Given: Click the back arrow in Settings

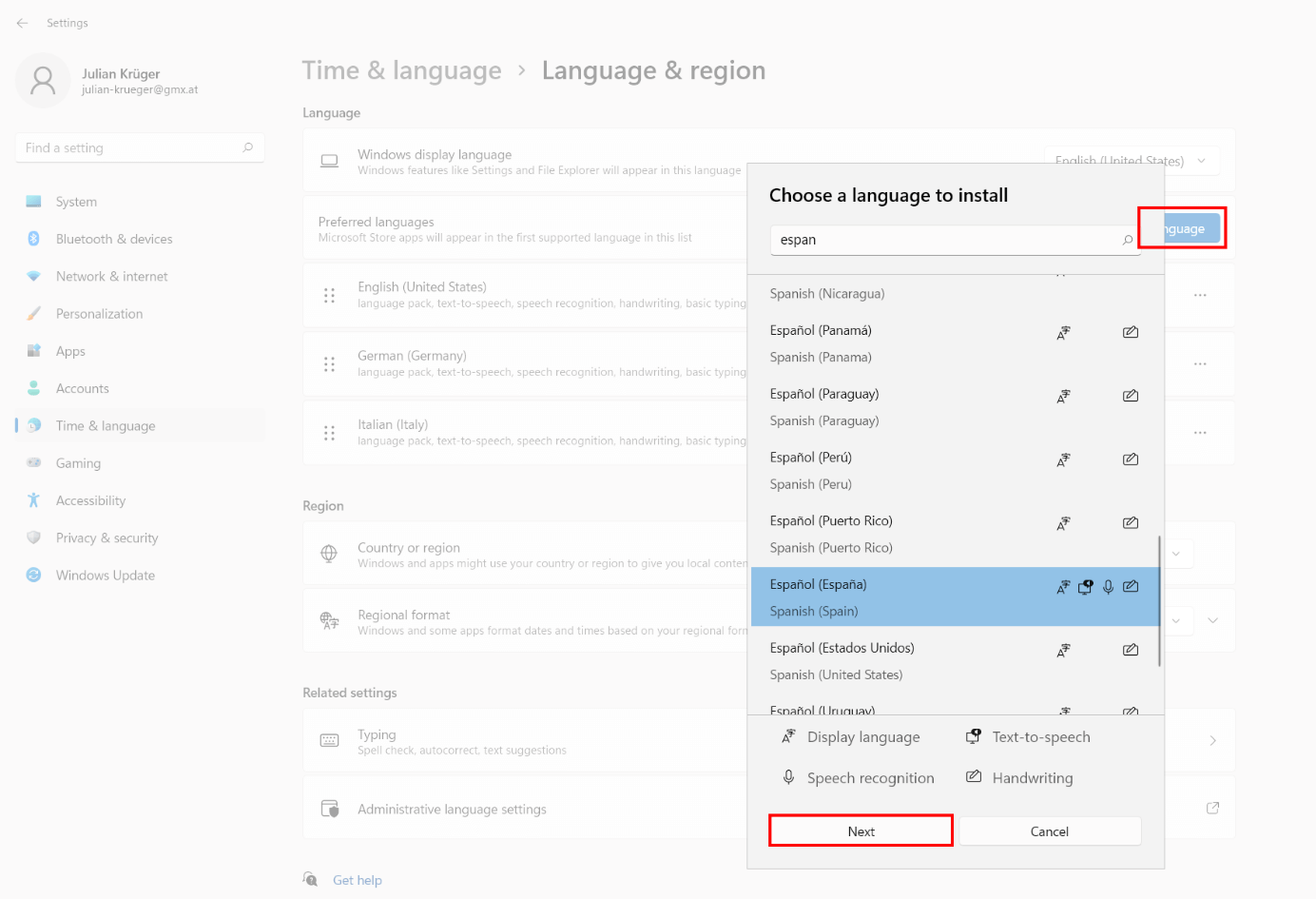Looking at the screenshot, I should click(x=22, y=23).
